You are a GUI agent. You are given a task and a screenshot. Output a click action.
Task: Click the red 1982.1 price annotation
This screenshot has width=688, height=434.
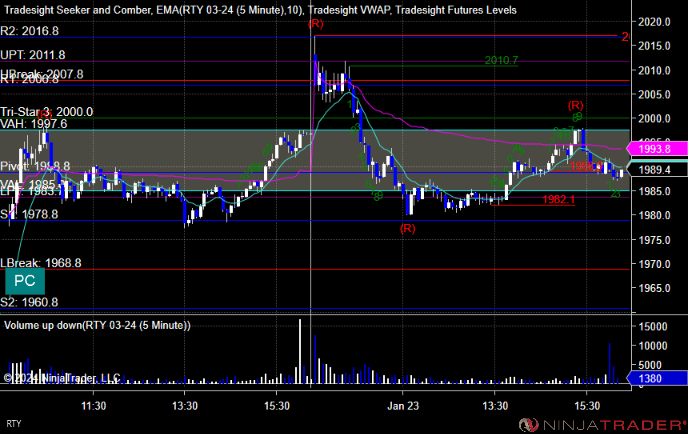tap(558, 199)
